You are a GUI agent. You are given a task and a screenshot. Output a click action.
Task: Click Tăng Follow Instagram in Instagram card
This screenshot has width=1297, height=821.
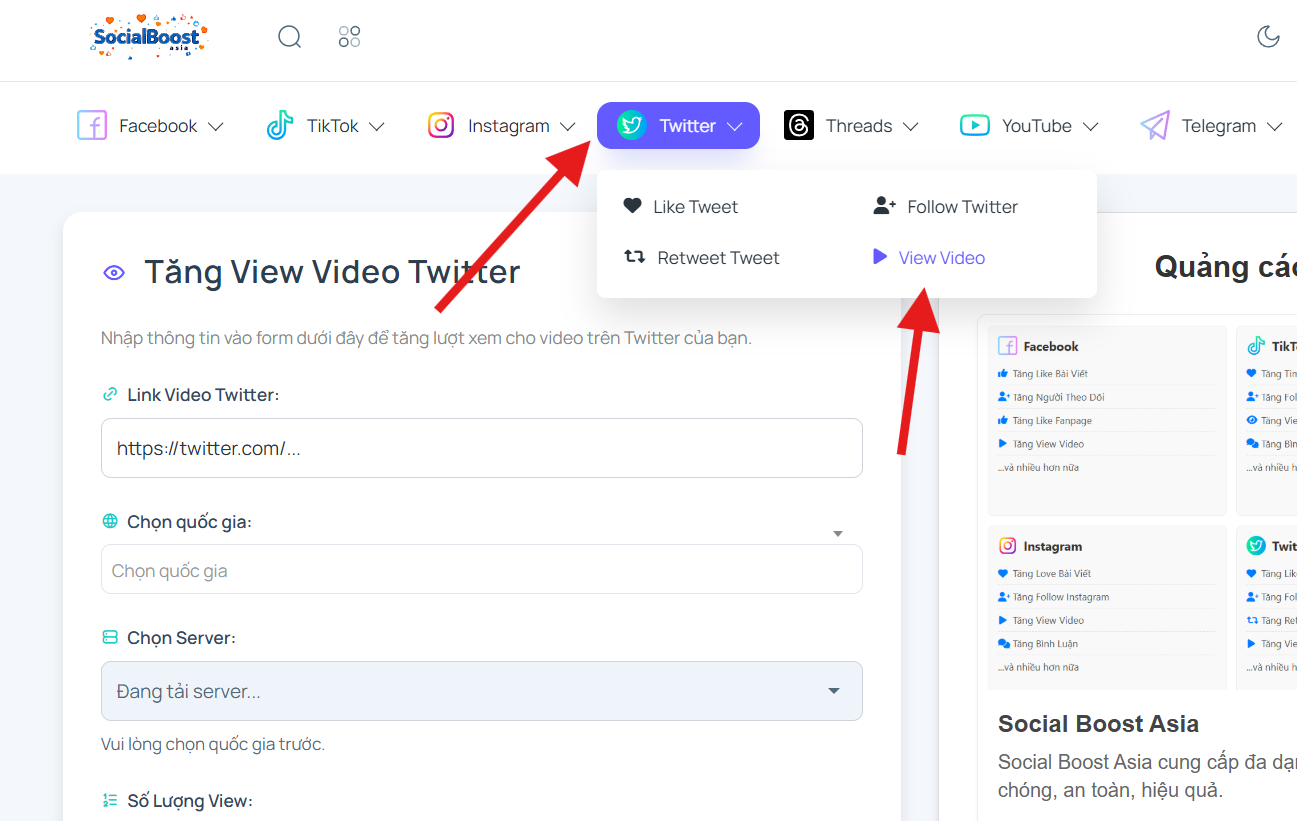click(x=1060, y=597)
